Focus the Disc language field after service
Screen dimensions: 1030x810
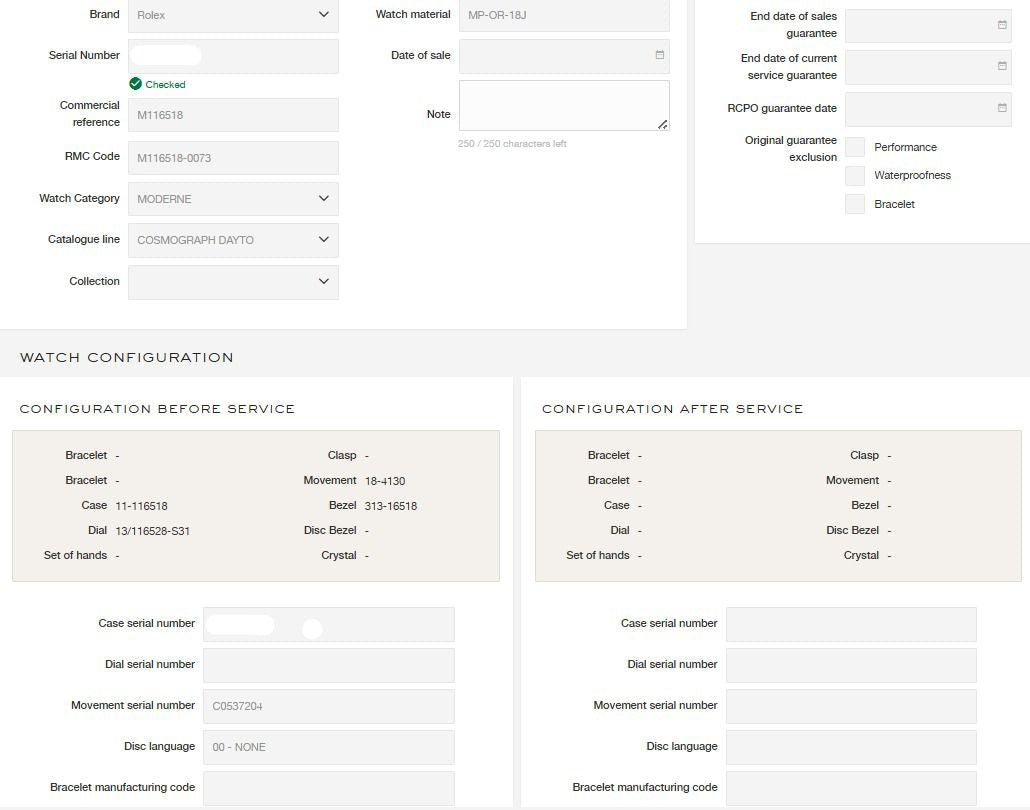tap(850, 747)
